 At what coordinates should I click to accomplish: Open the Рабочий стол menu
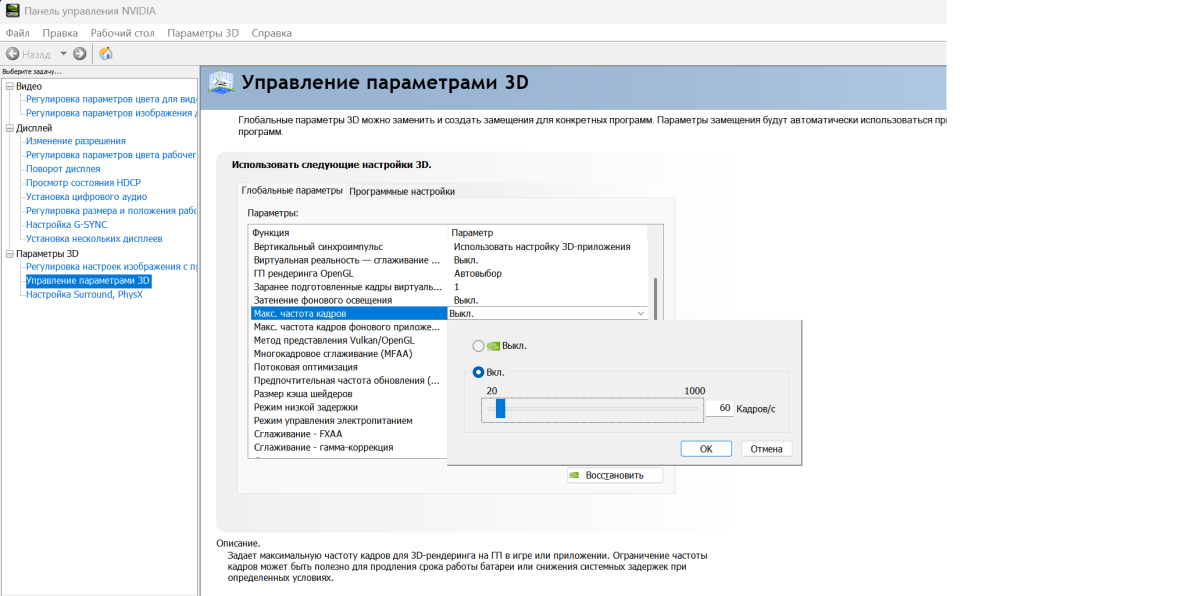point(122,33)
